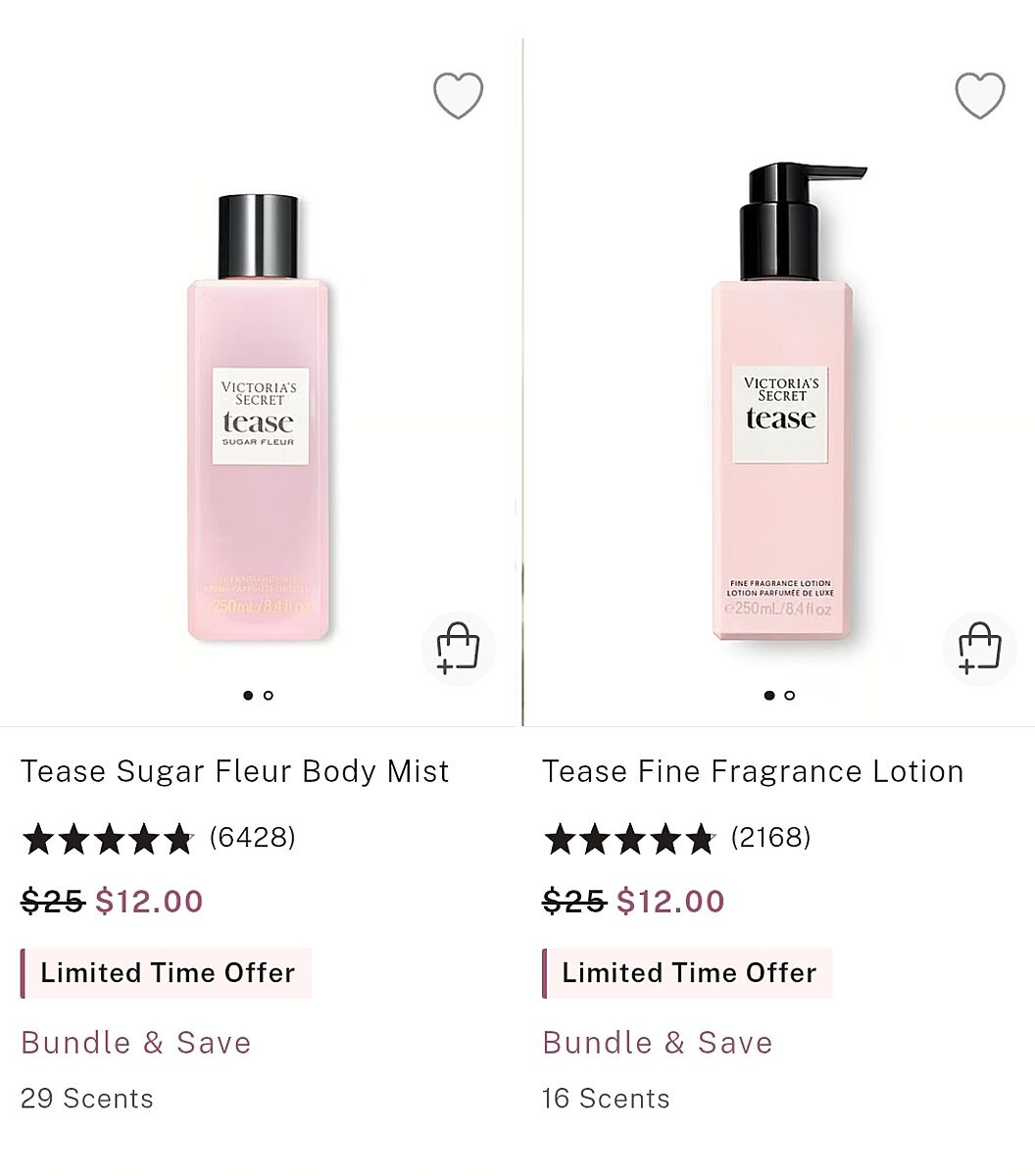Favorite the Tease Sugar Fleur Body Mist
This screenshot has width=1035, height=1176.
point(458,96)
